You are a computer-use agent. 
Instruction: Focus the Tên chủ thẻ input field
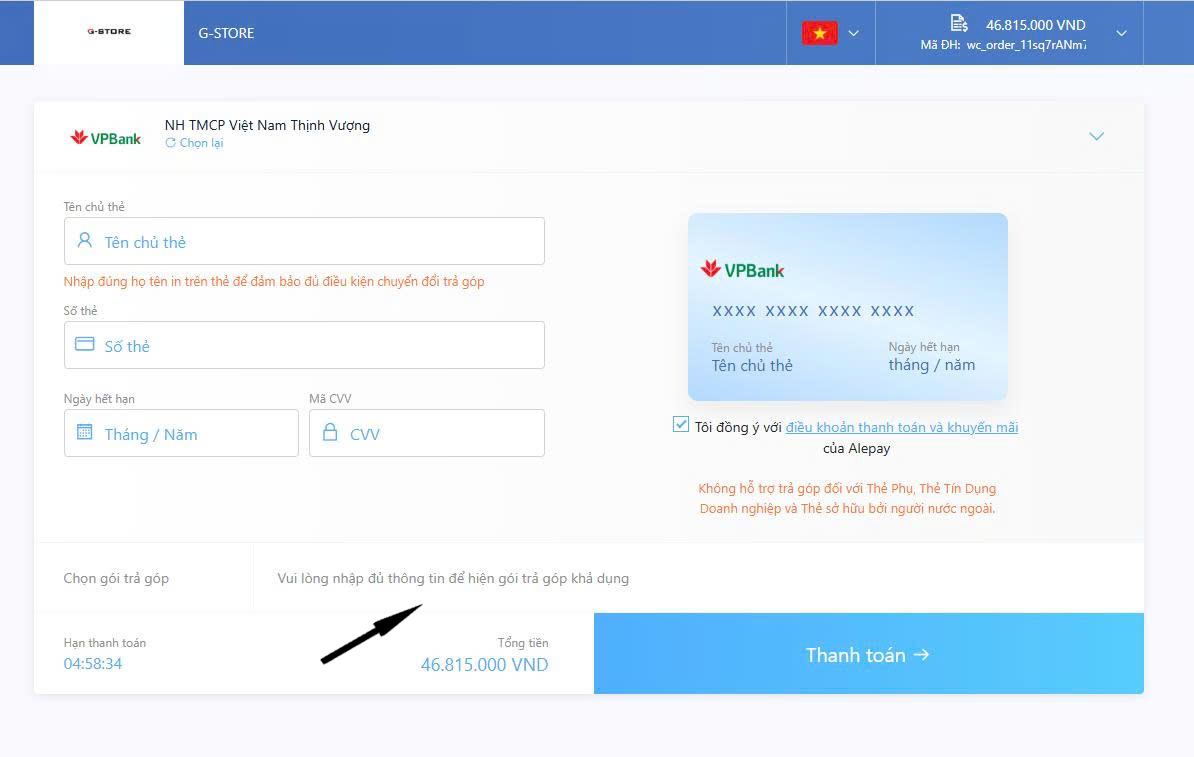pos(320,241)
